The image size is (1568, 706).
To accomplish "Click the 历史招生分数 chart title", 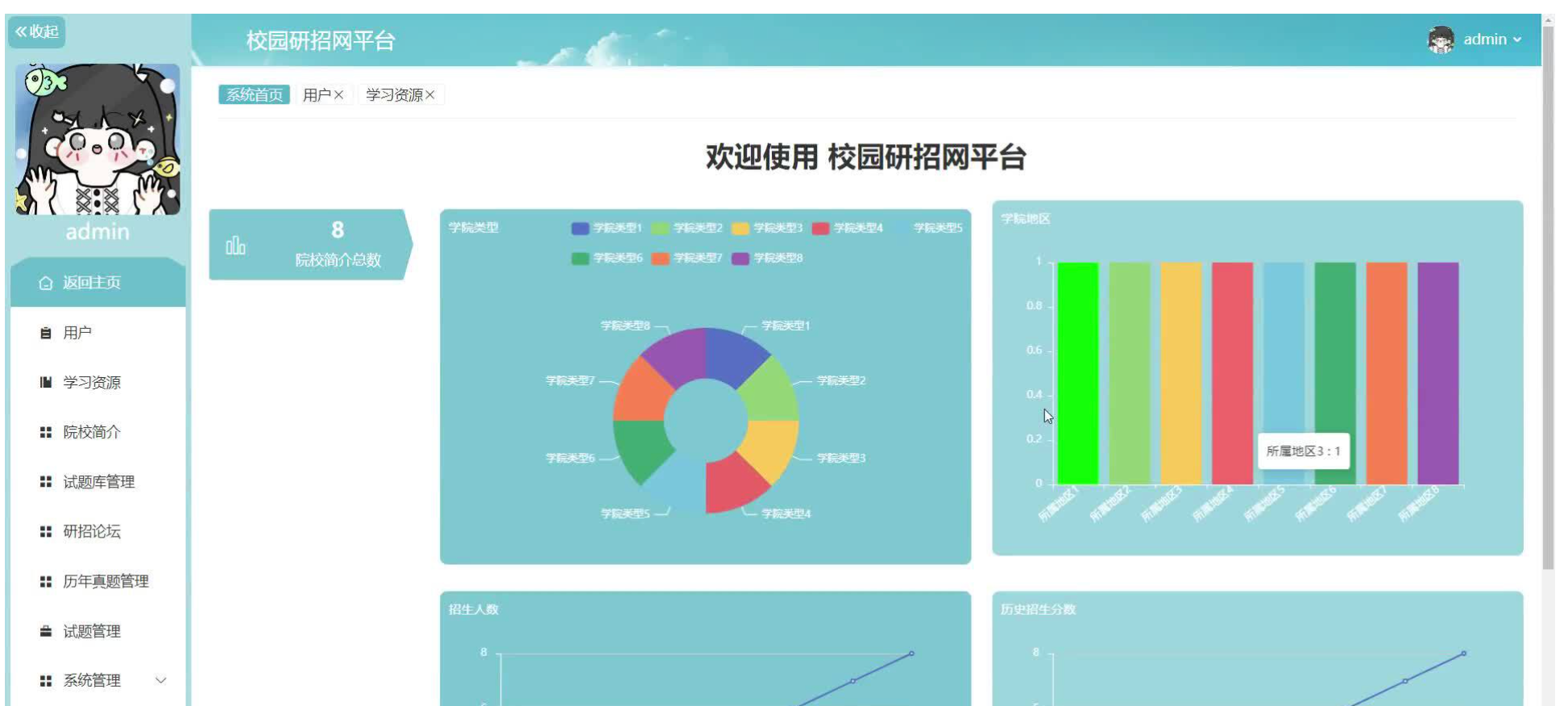I will 1038,609.
